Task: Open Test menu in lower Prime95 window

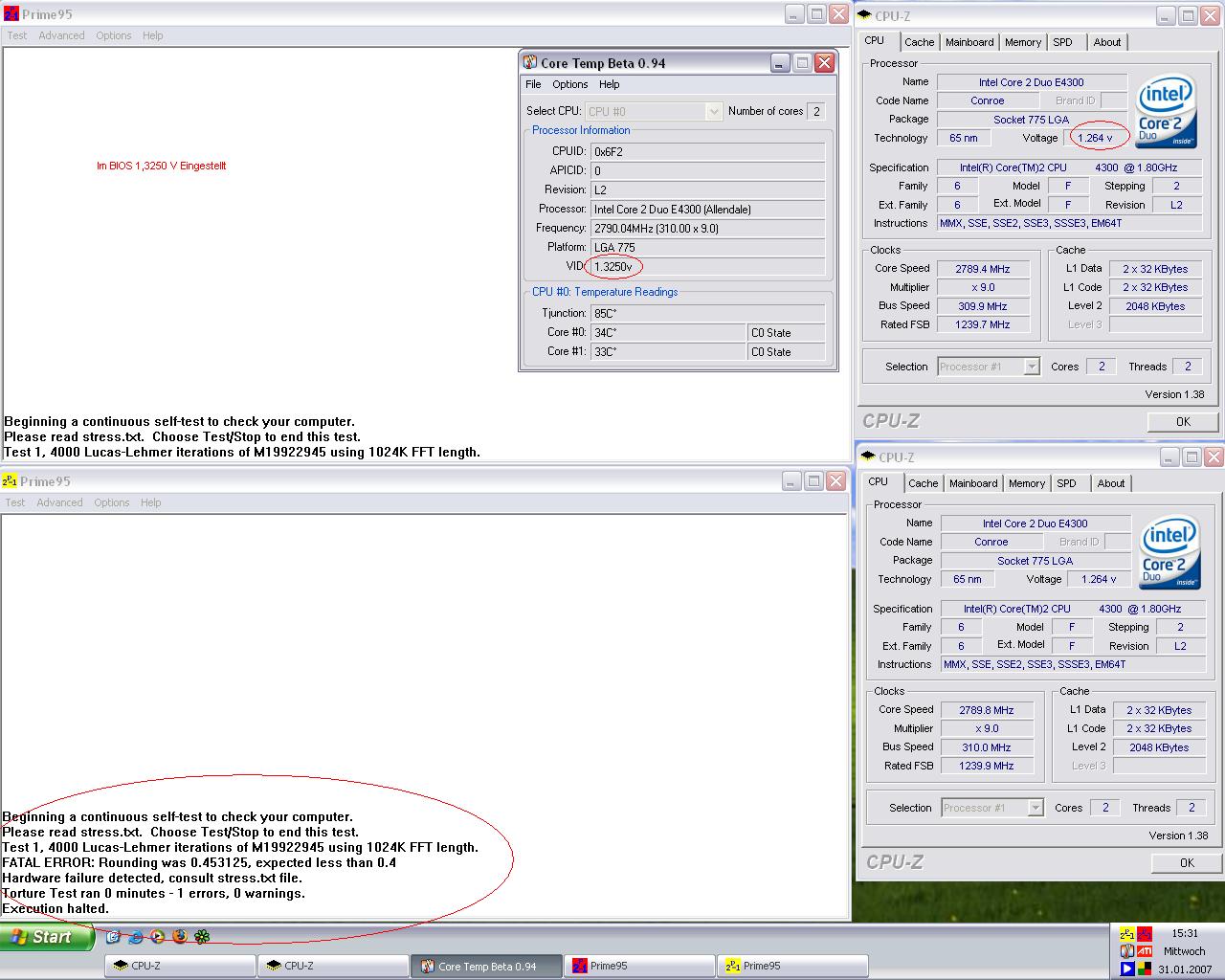Action: tap(15, 502)
